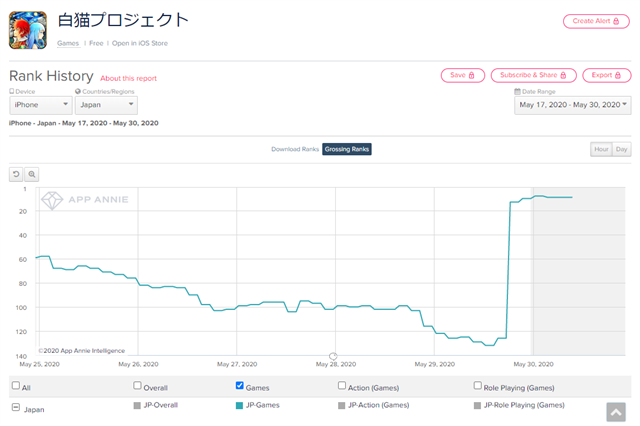
Task: Click the 'Free' price label
Action: pyautogui.click(x=96, y=43)
